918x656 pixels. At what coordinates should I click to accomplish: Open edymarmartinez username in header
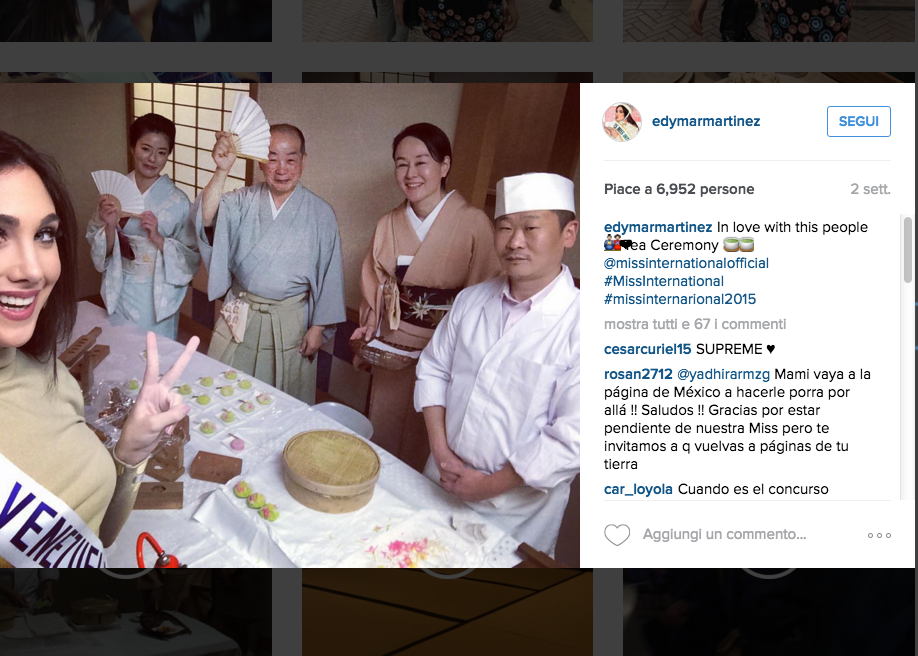[706, 121]
